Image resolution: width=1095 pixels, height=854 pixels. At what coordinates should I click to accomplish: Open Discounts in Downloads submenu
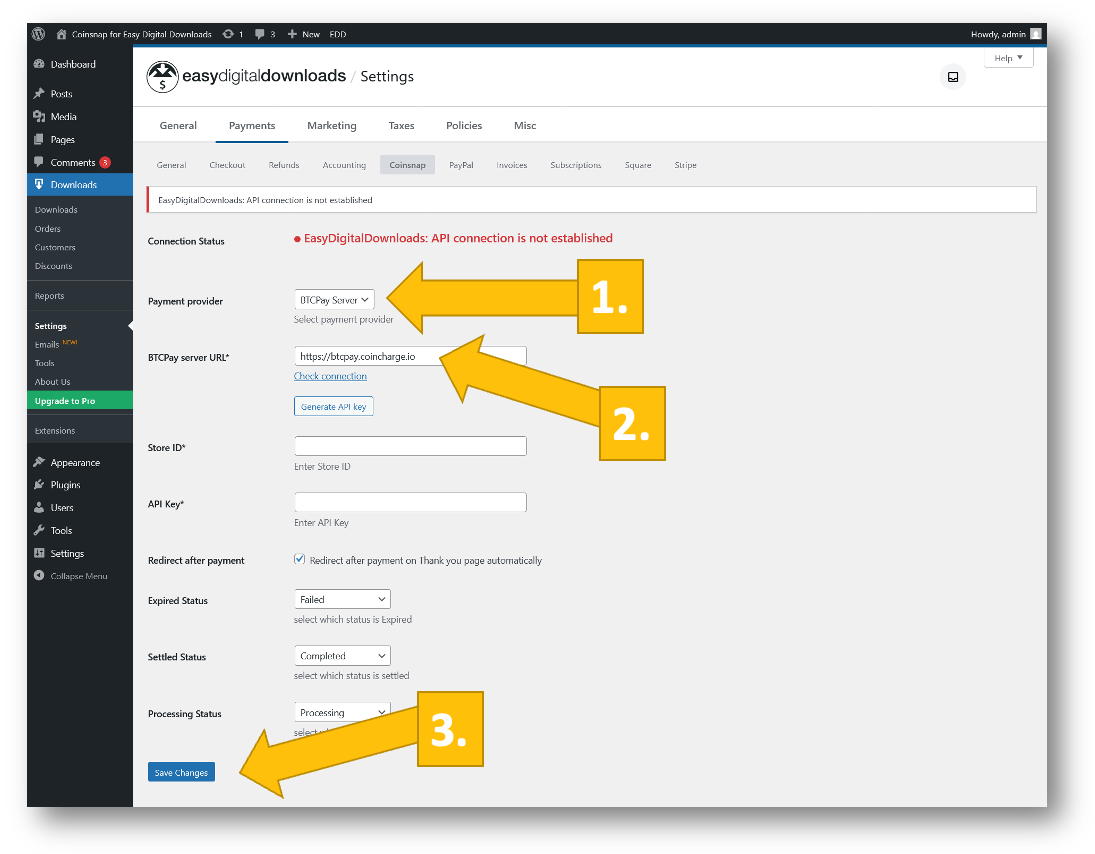point(53,266)
